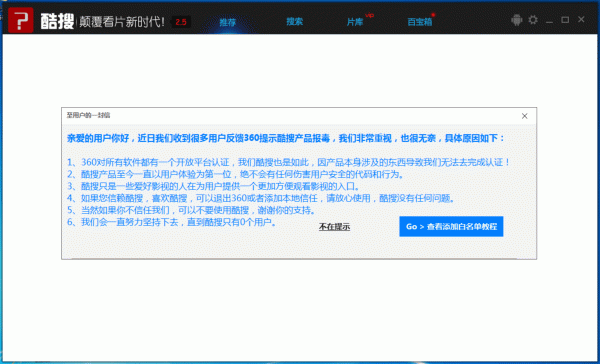Open the 百宝箱 tab
The height and width of the screenshot is (364, 600).
(420, 22)
